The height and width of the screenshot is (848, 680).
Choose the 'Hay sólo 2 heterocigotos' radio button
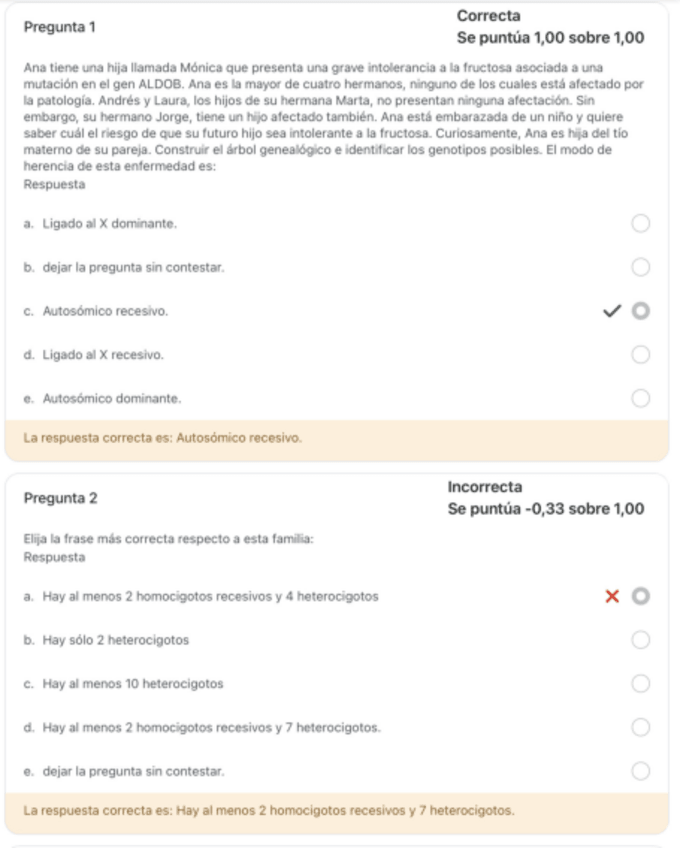(641, 640)
